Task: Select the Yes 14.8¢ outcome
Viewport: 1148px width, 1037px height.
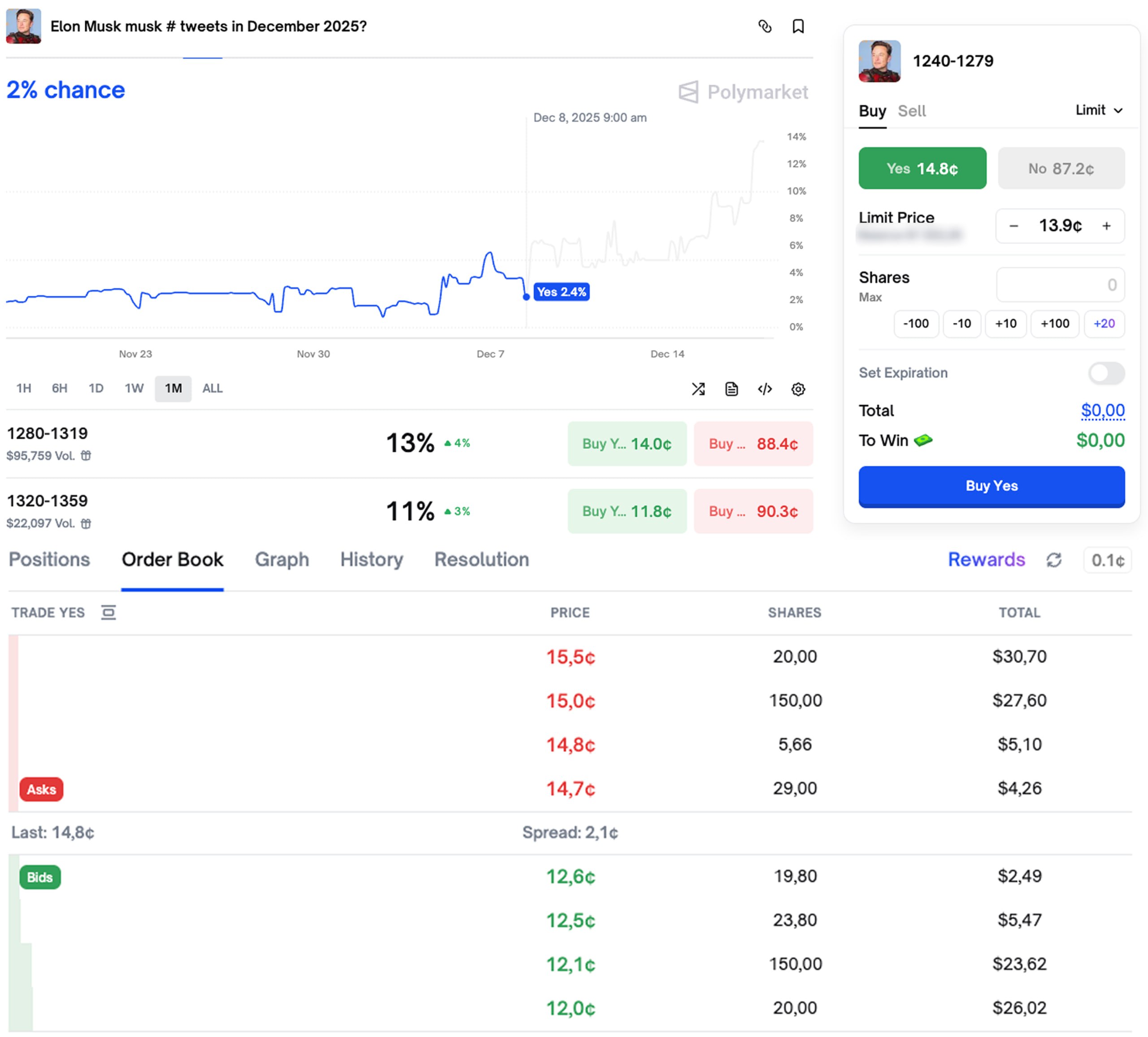Action: pyautogui.click(x=922, y=169)
